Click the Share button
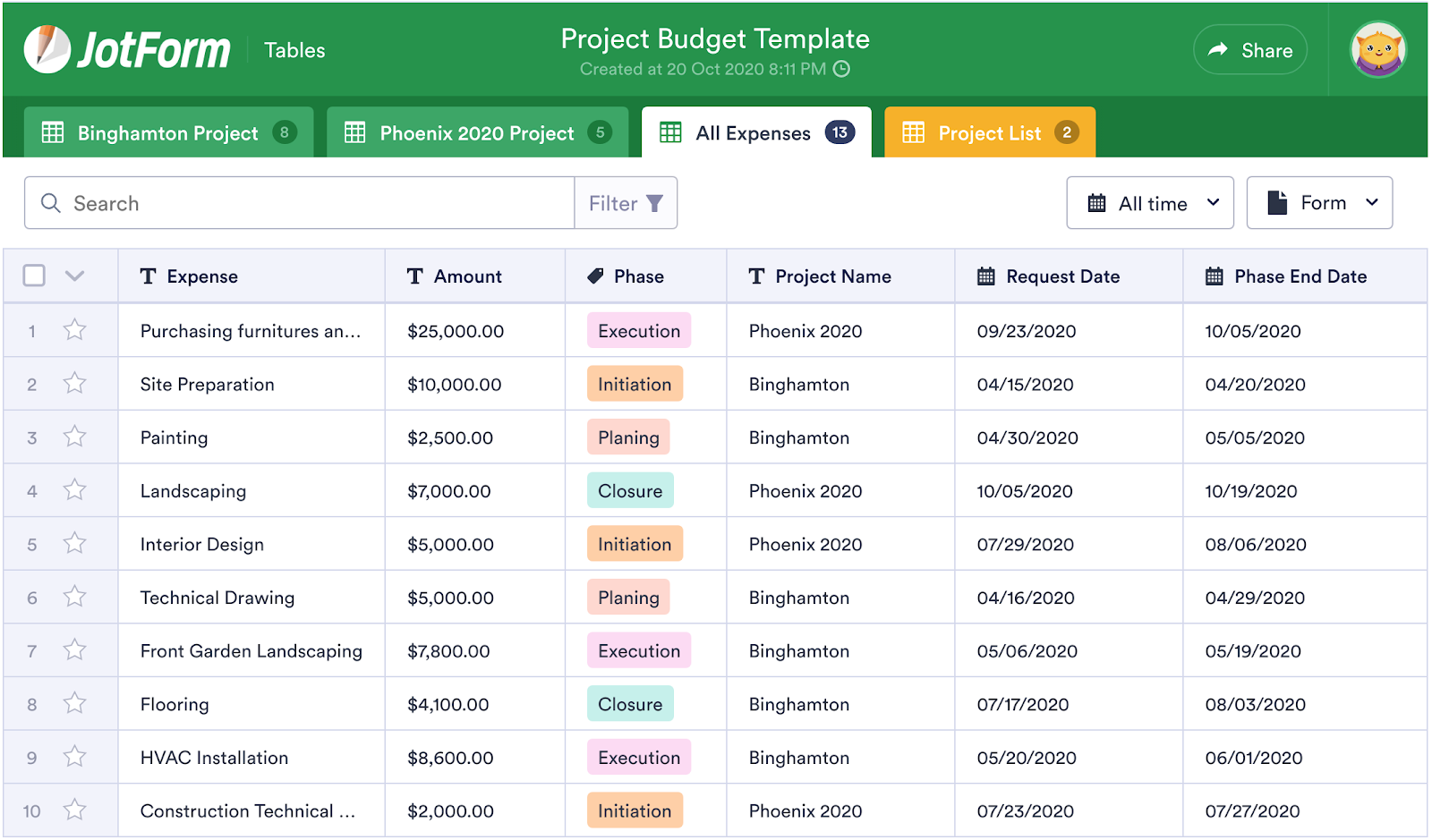This screenshot has height=840, width=1432. point(1250,50)
